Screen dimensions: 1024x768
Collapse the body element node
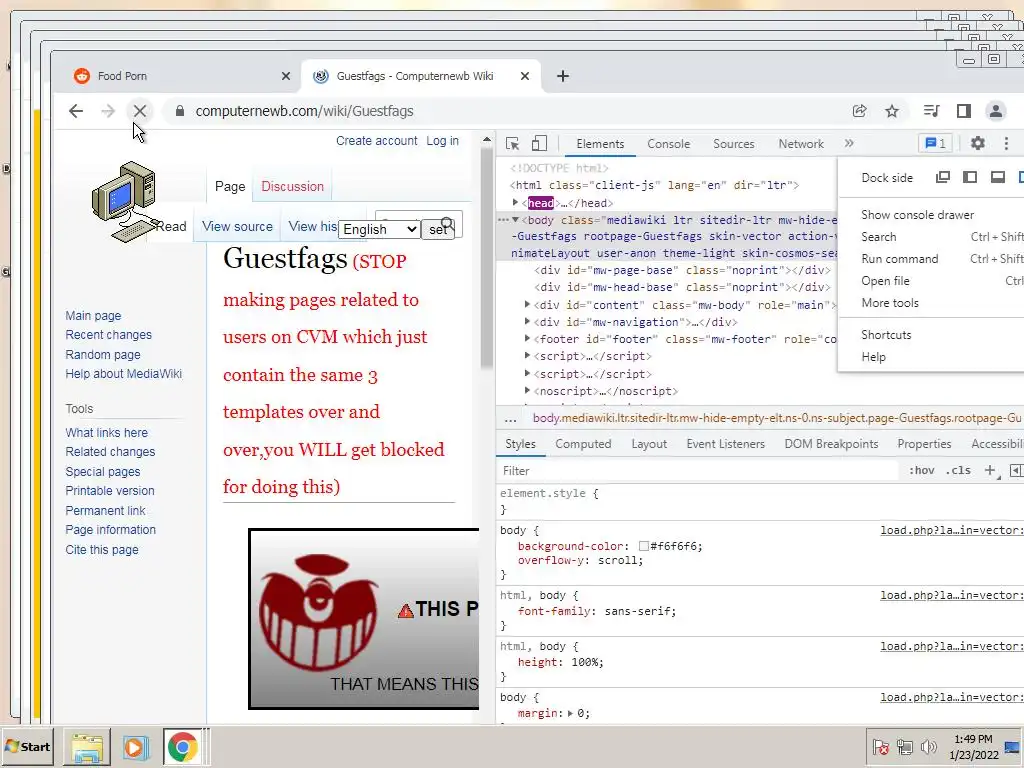coord(515,220)
